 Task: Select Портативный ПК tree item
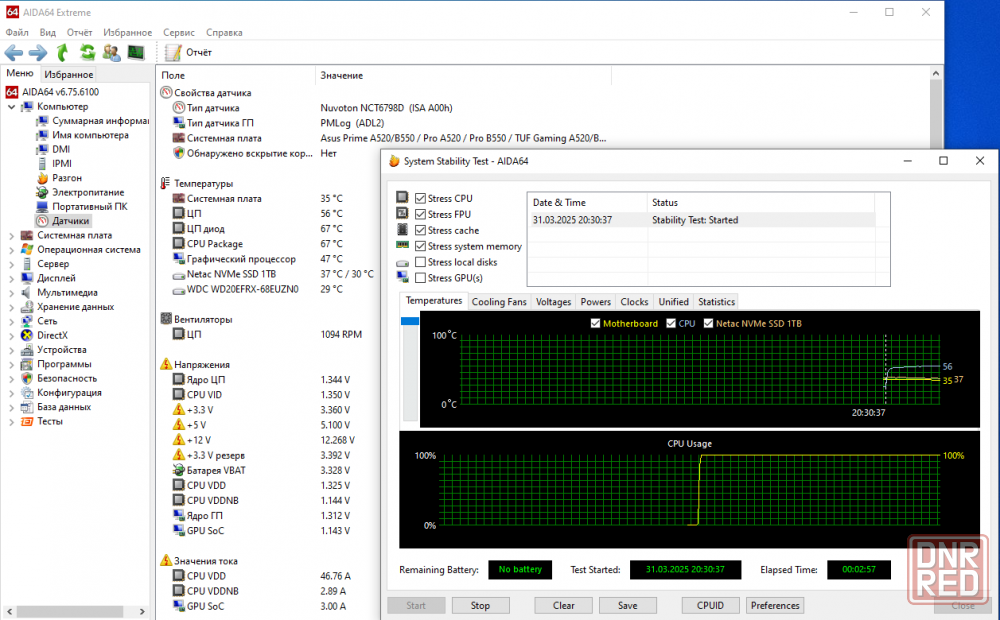click(x=90, y=207)
